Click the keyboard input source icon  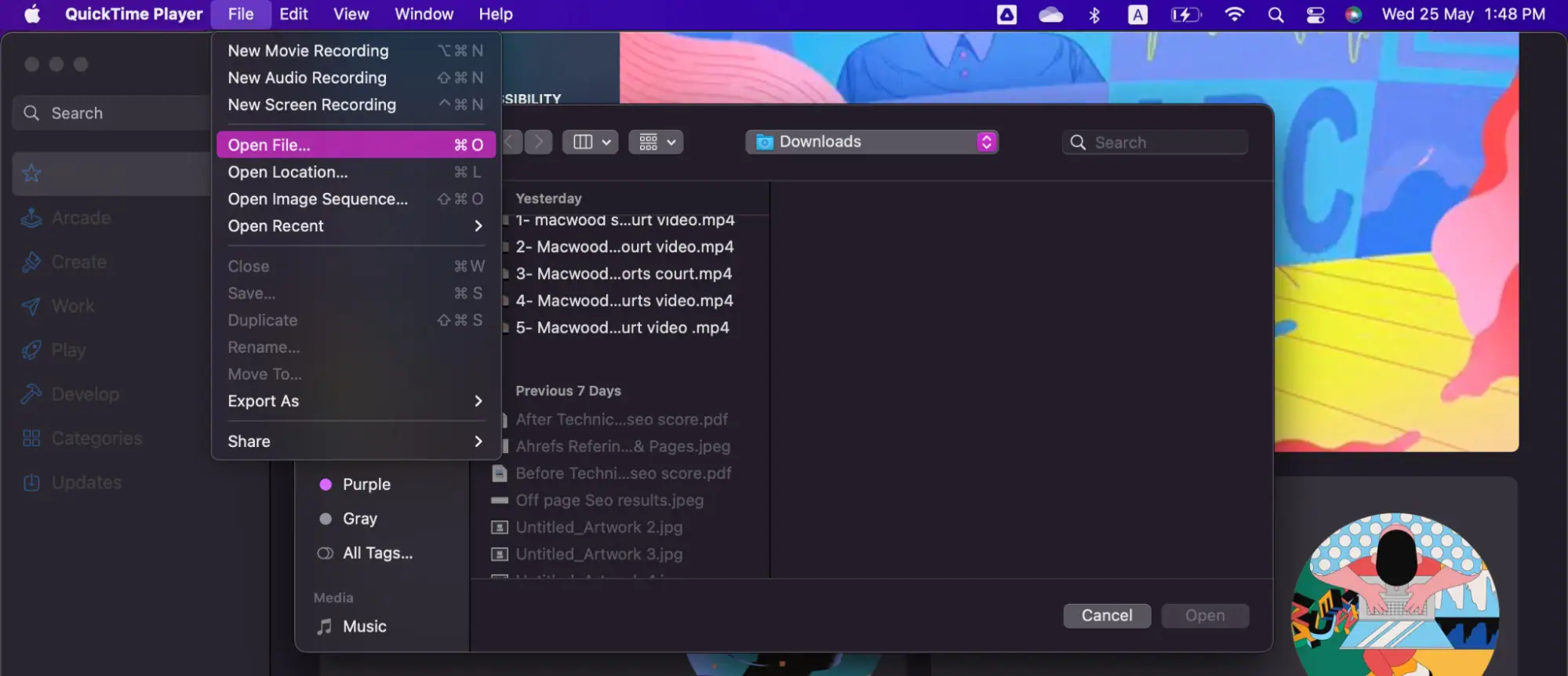pos(1137,15)
